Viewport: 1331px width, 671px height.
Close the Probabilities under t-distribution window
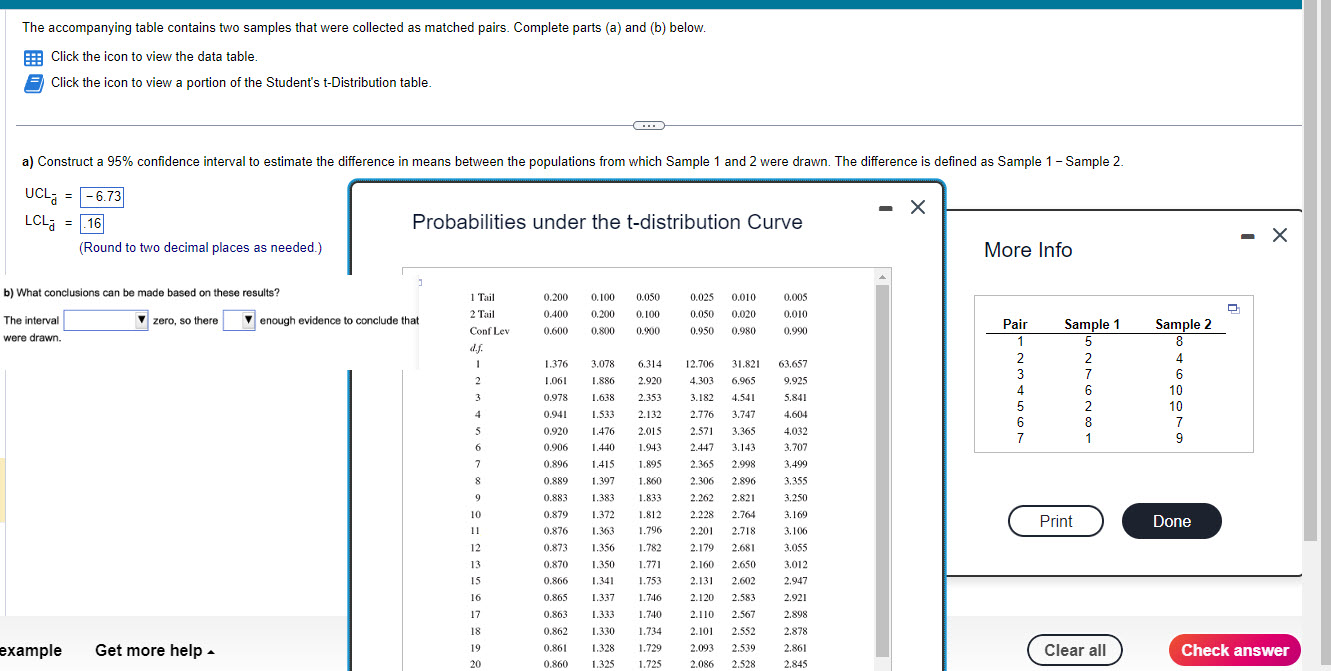pos(917,207)
